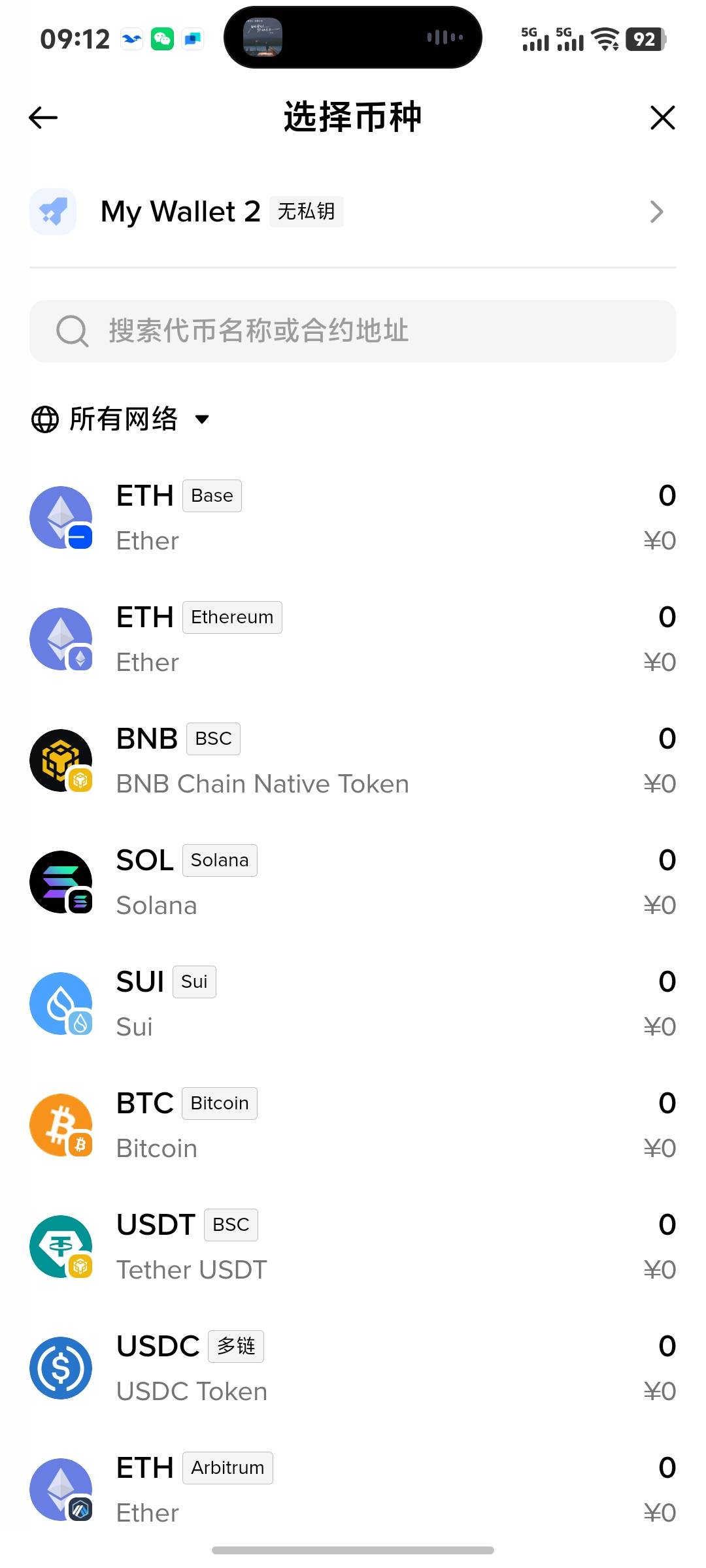This screenshot has height=1568, width=706.
Task: Open My Wallet 2 chevron
Action: tap(656, 212)
